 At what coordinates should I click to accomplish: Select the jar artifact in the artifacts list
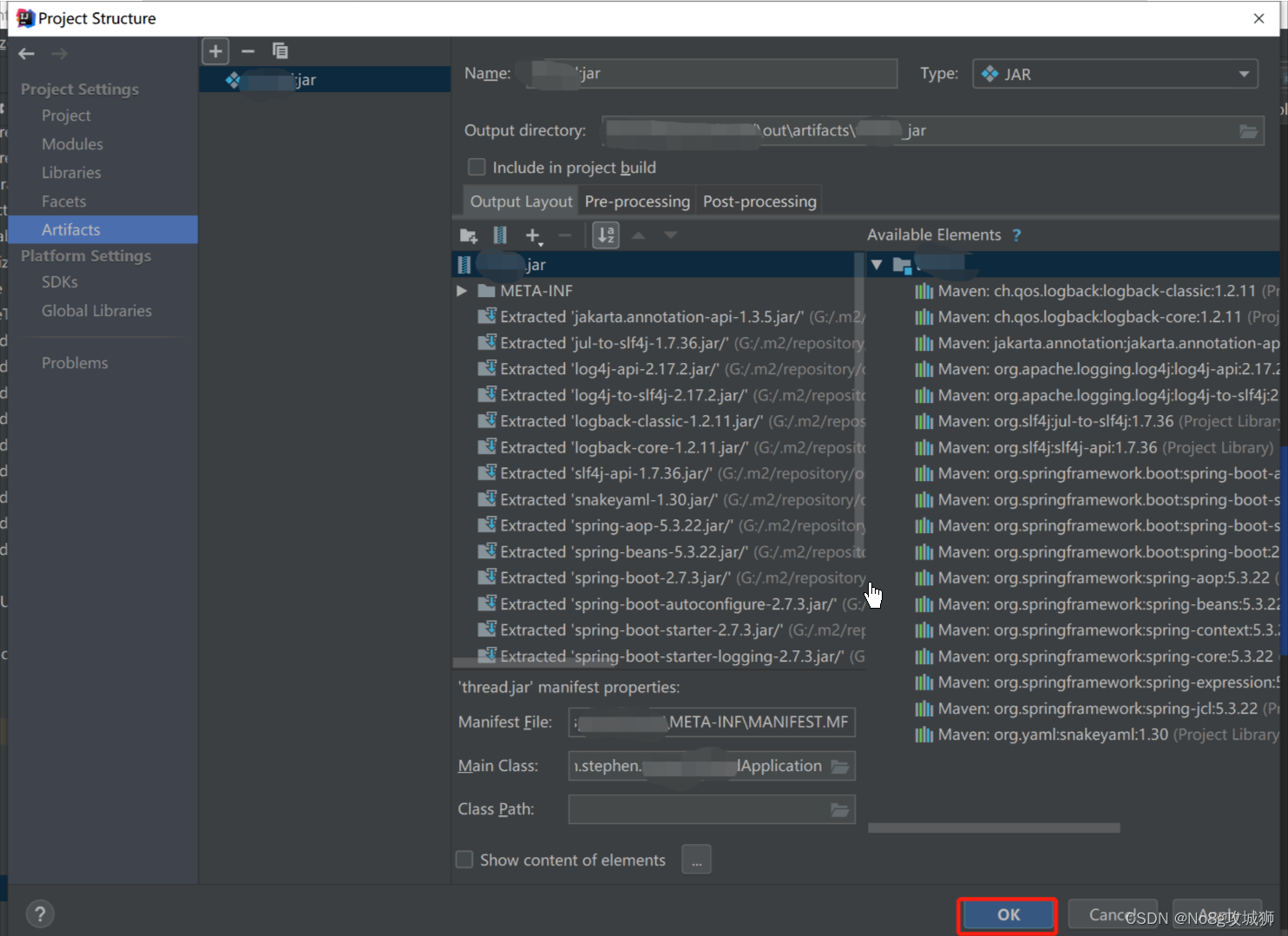pyautogui.click(x=325, y=80)
